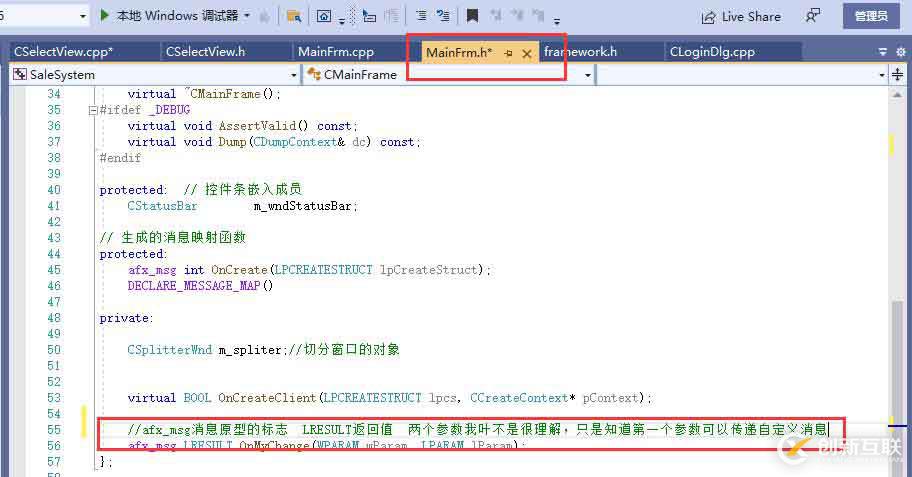Click the Find in Files toolbar icon
Image resolution: width=912 pixels, height=477 pixels.
coord(294,16)
